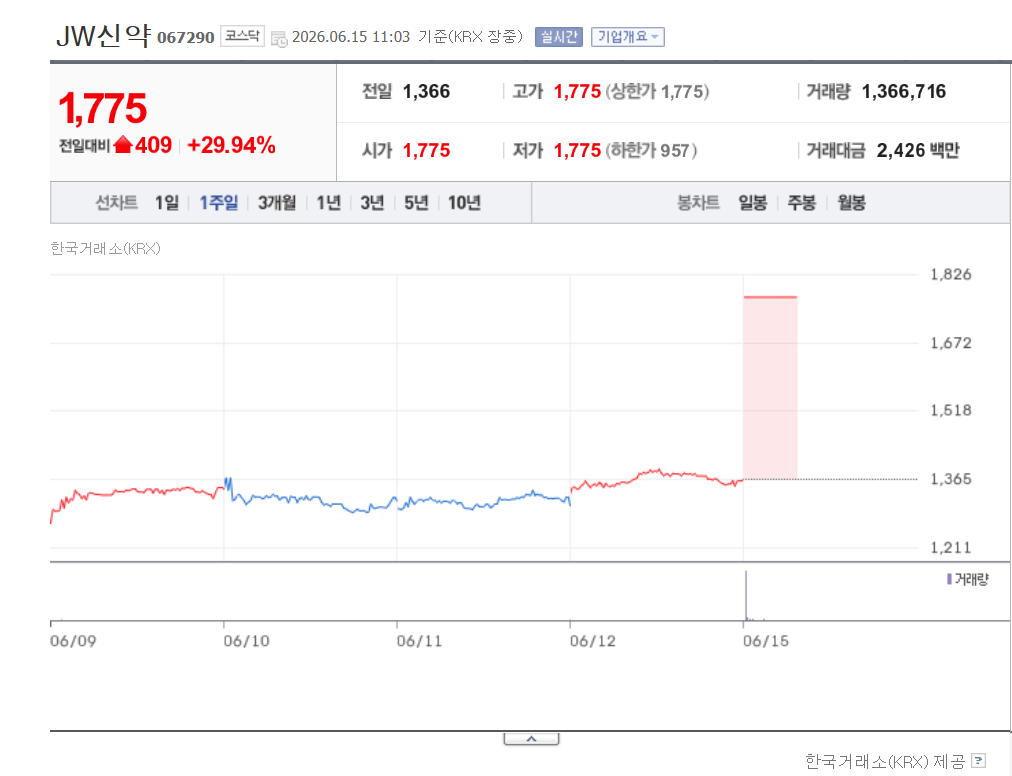Image resolution: width=1012 pixels, height=776 pixels.
Task: Click the 06/09 date label on the axis
Action: (x=73, y=641)
